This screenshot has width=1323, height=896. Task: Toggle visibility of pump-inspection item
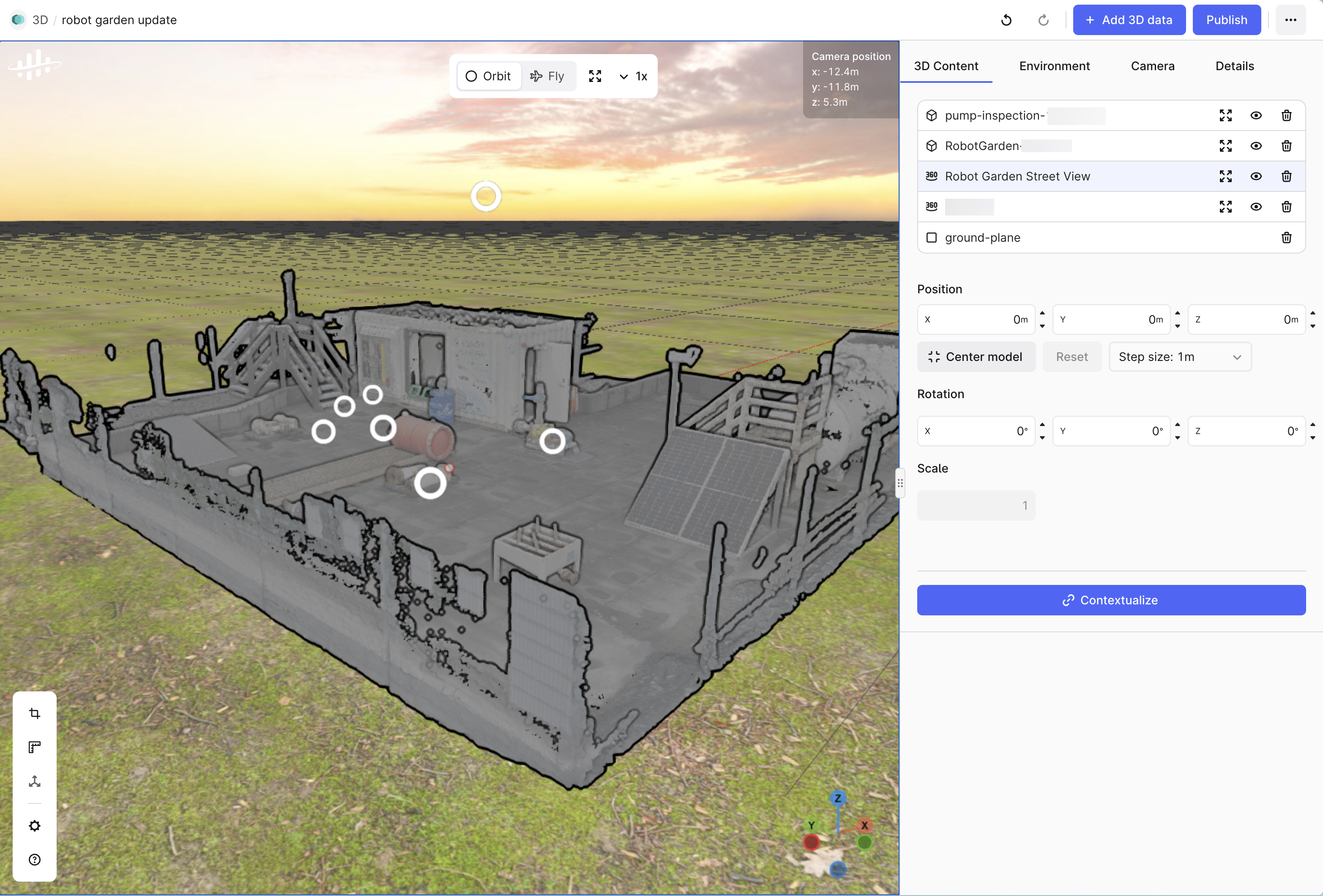click(1256, 115)
